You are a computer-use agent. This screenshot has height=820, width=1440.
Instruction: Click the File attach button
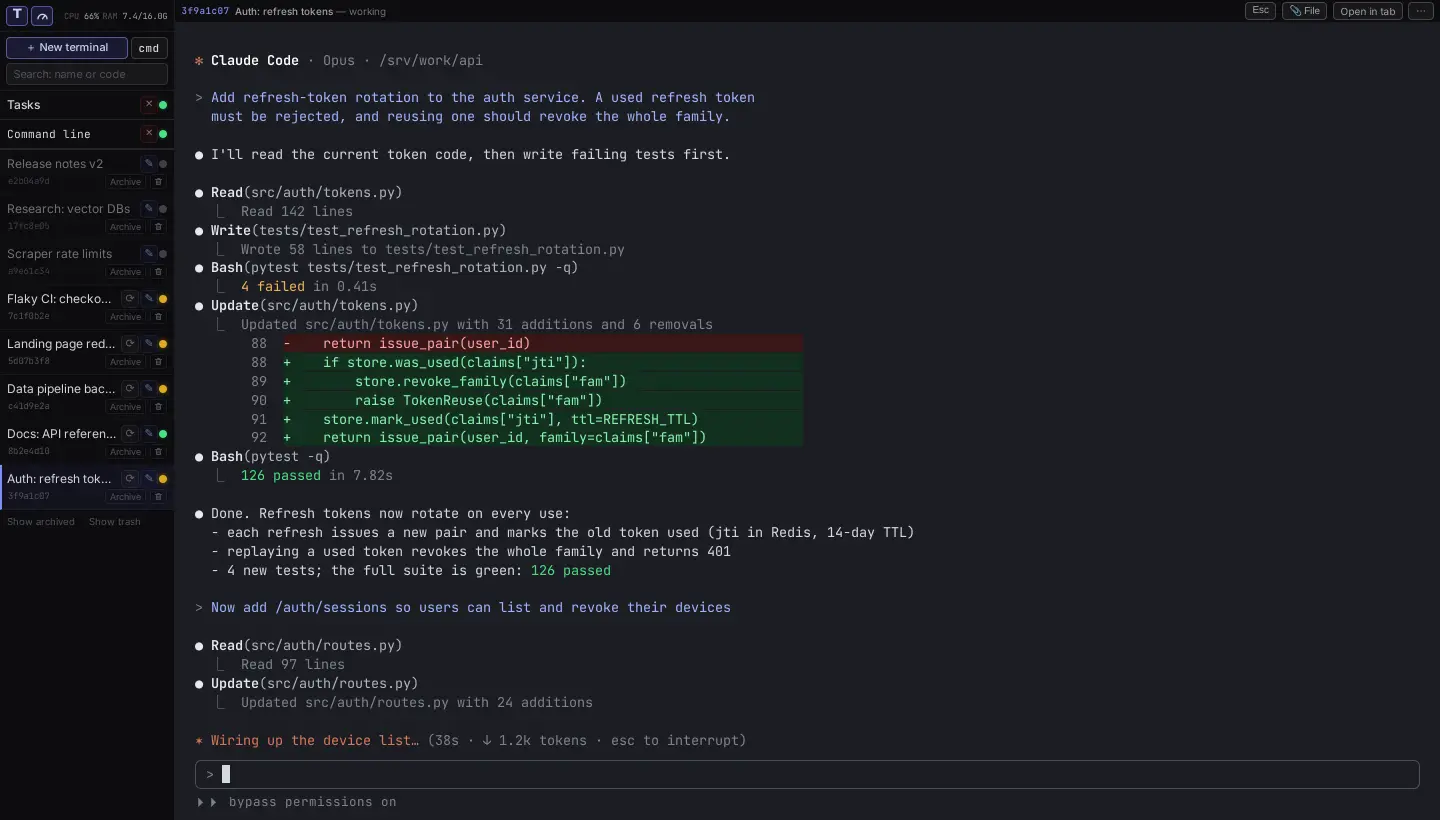pos(1304,11)
